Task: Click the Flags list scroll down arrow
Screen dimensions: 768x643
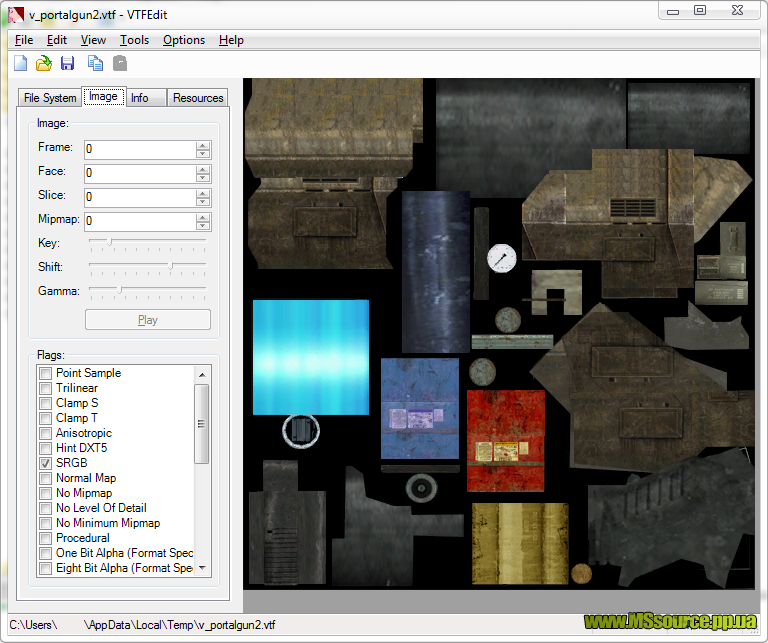Action: [202, 568]
